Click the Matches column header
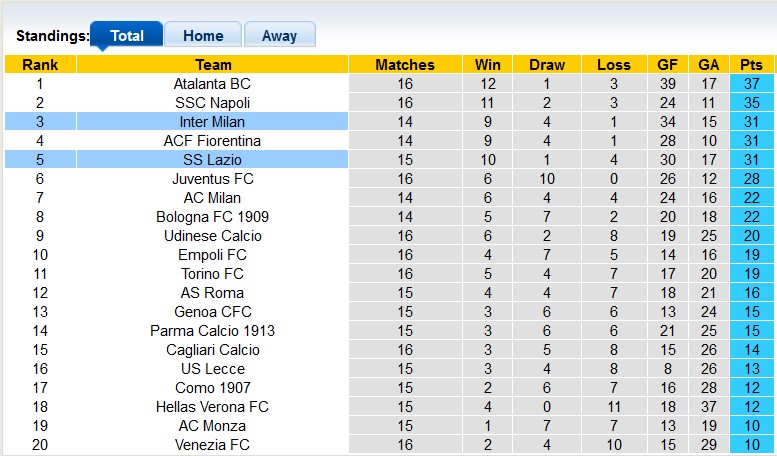 coord(404,64)
